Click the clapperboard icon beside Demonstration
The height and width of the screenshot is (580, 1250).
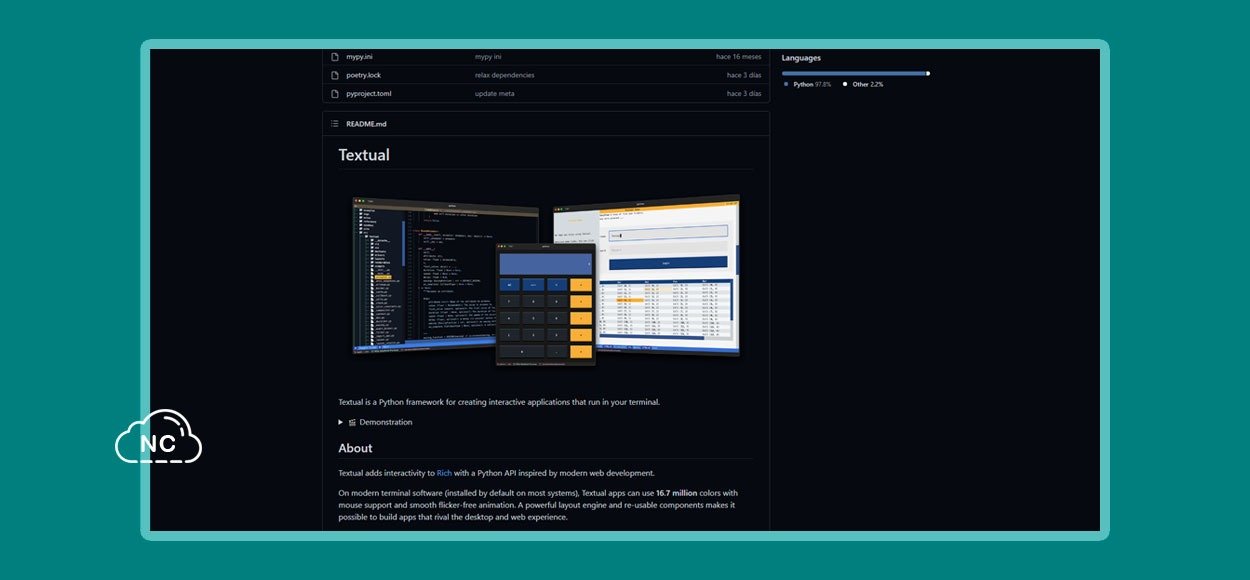coord(352,422)
